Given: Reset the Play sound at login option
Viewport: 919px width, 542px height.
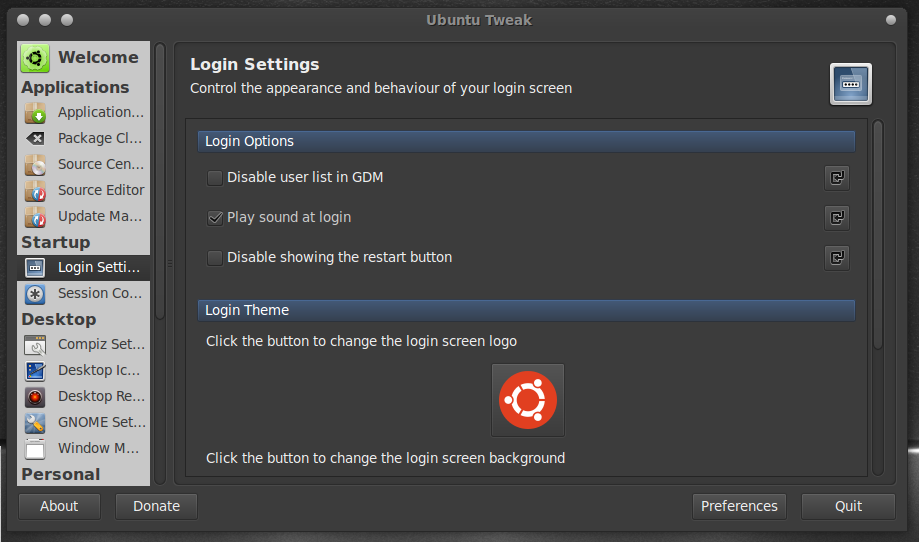Looking at the screenshot, I should 837,217.
